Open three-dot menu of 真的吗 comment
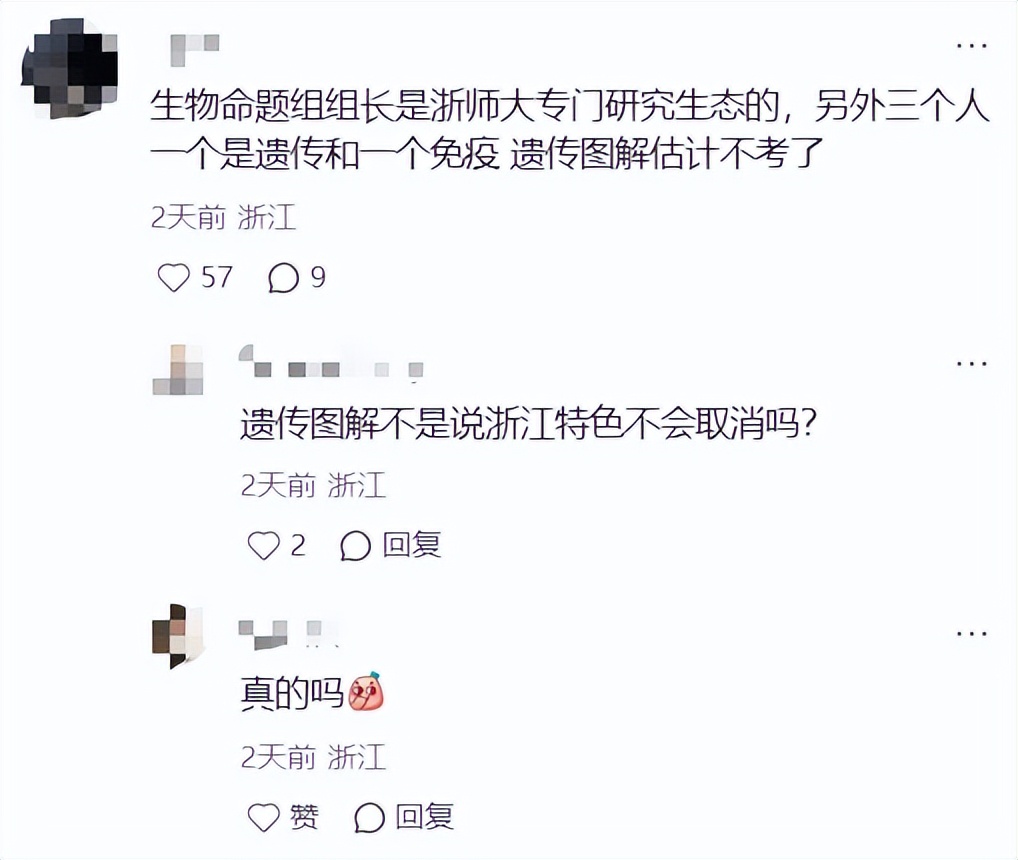Screen dimensions: 1018x860 pyautogui.click(x=972, y=633)
